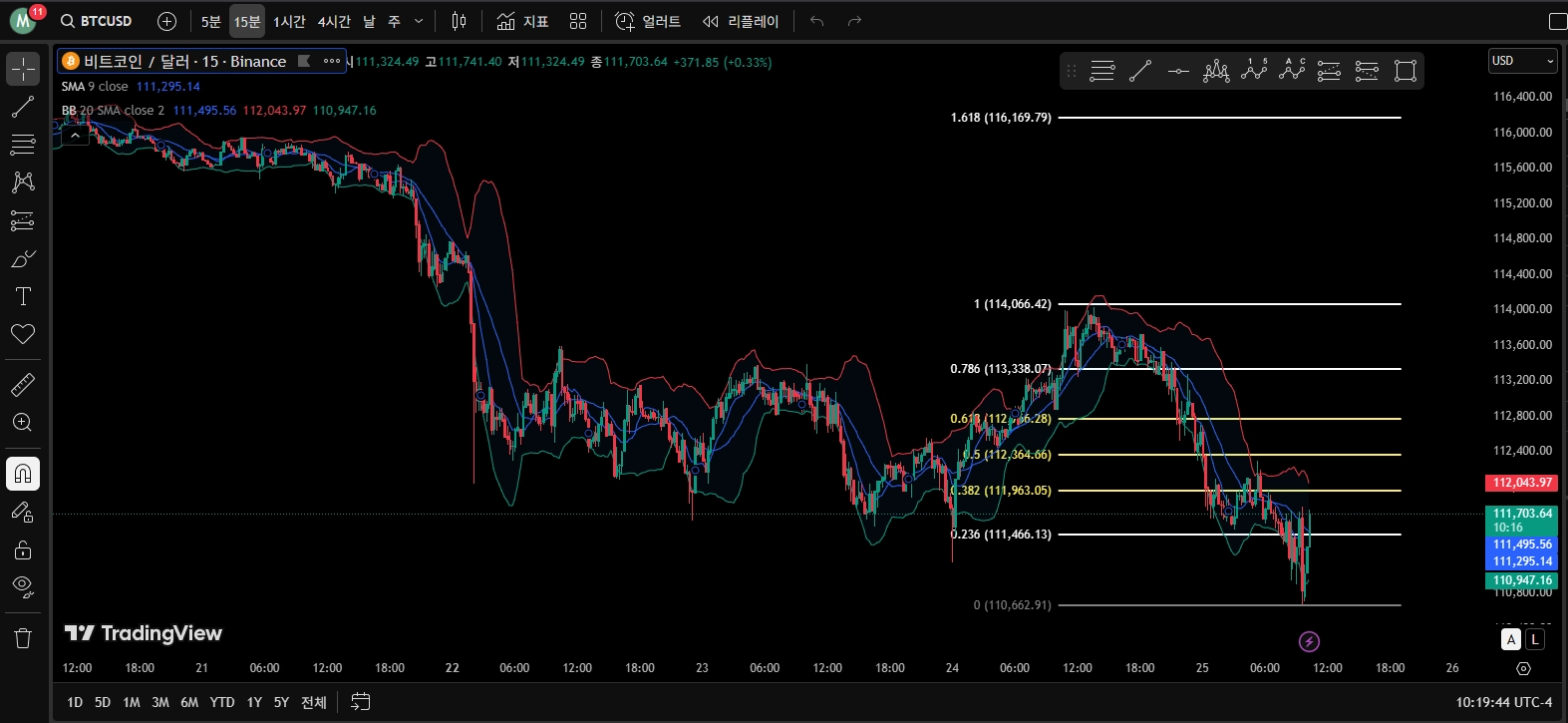Switch to the 1시간 timeframe

(x=289, y=21)
